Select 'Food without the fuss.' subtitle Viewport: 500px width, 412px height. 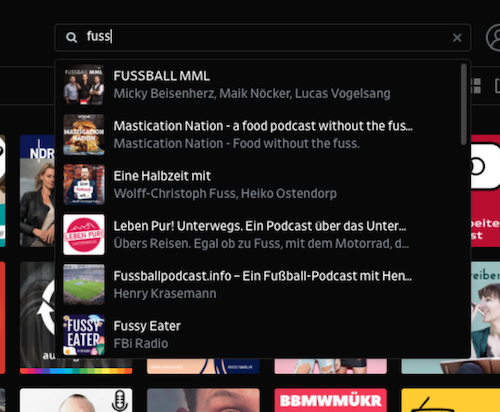pyautogui.click(x=296, y=144)
